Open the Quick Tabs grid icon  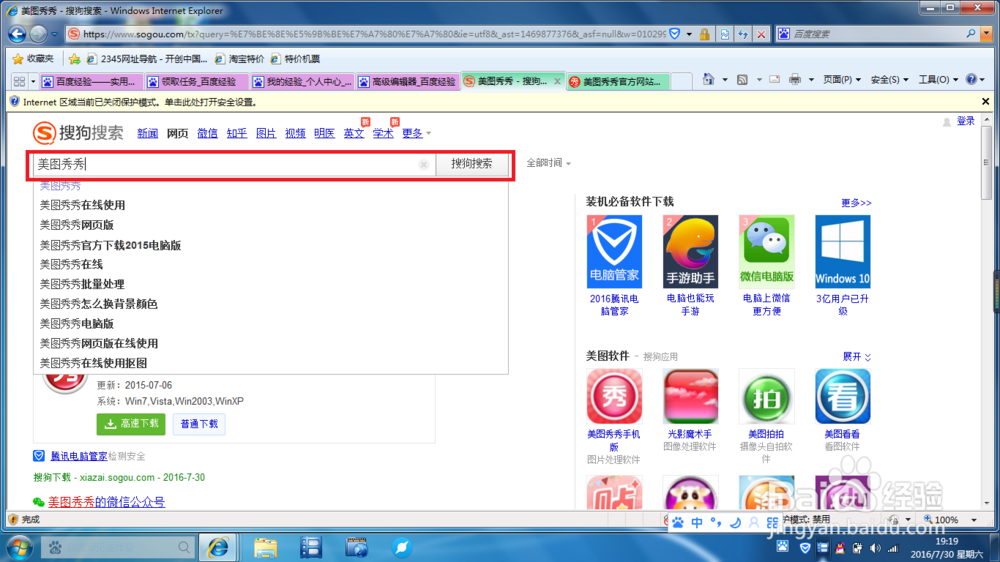tap(19, 81)
